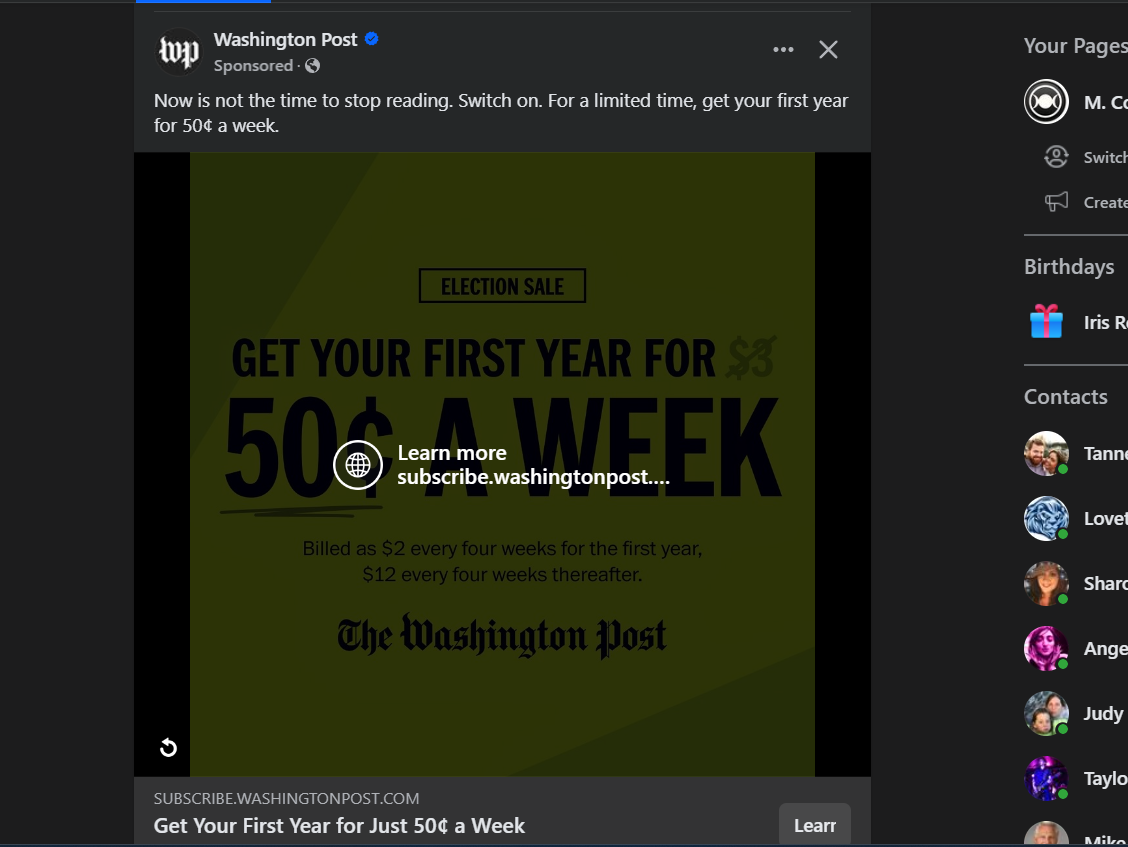Image resolution: width=1128 pixels, height=847 pixels.
Task: Click the Washington Post circular logo
Action: click(178, 51)
